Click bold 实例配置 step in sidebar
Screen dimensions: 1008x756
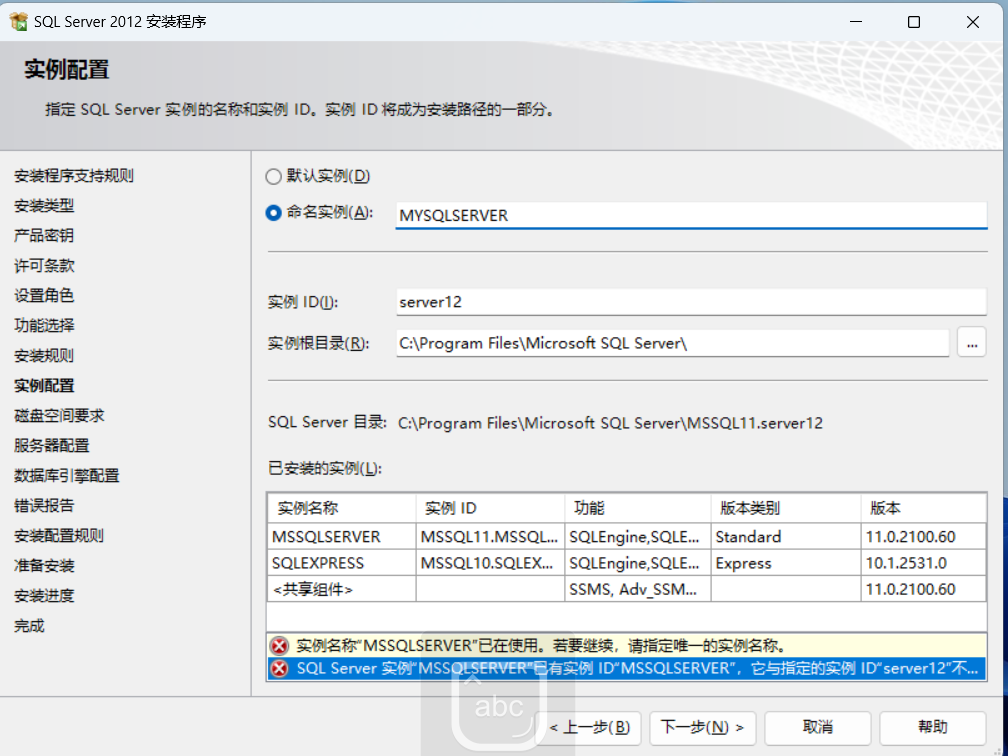pos(44,386)
